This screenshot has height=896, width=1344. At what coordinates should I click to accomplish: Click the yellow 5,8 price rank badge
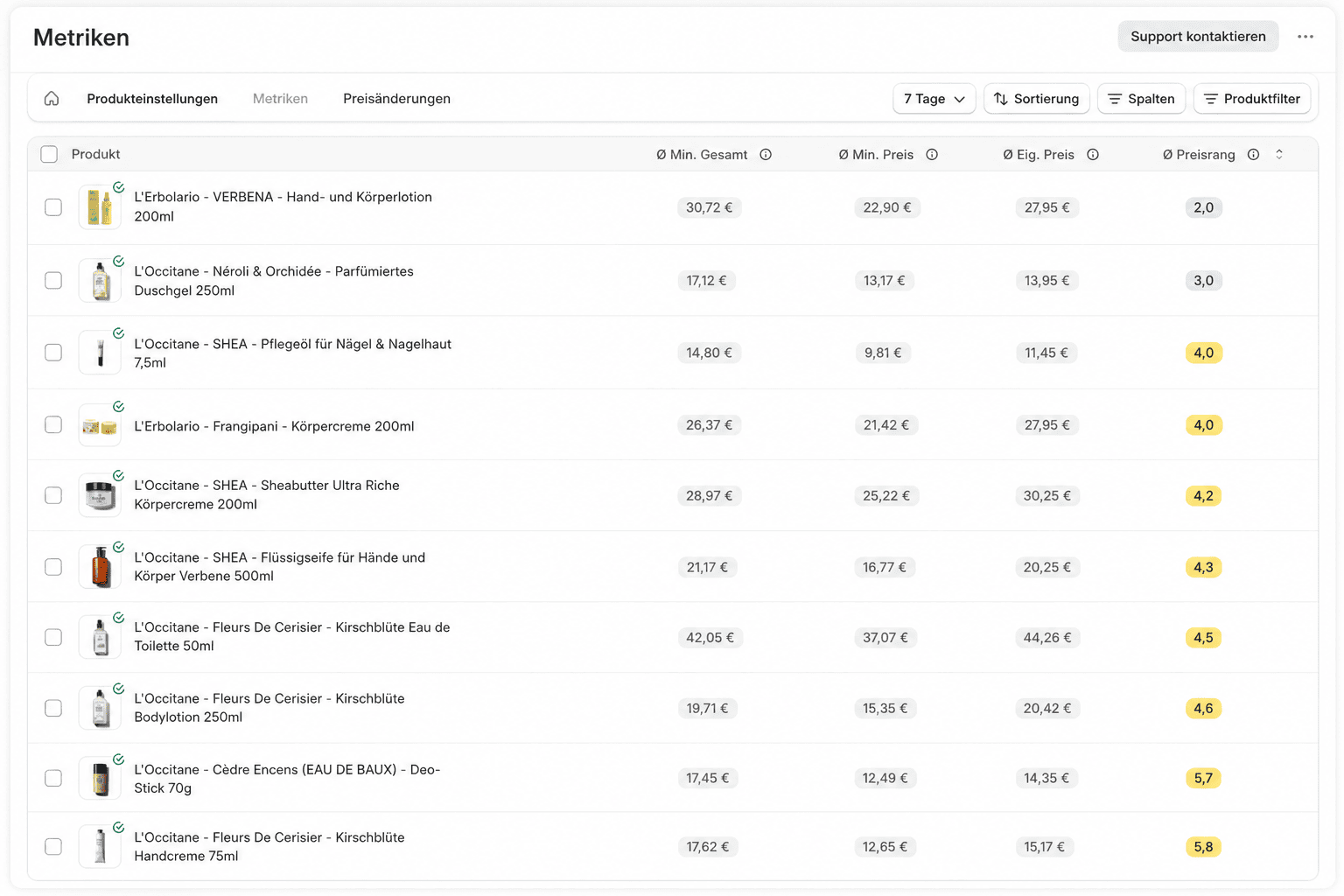[1203, 847]
